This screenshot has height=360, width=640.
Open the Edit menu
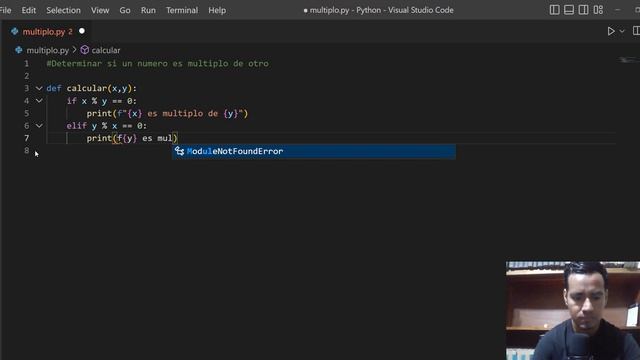coord(29,10)
